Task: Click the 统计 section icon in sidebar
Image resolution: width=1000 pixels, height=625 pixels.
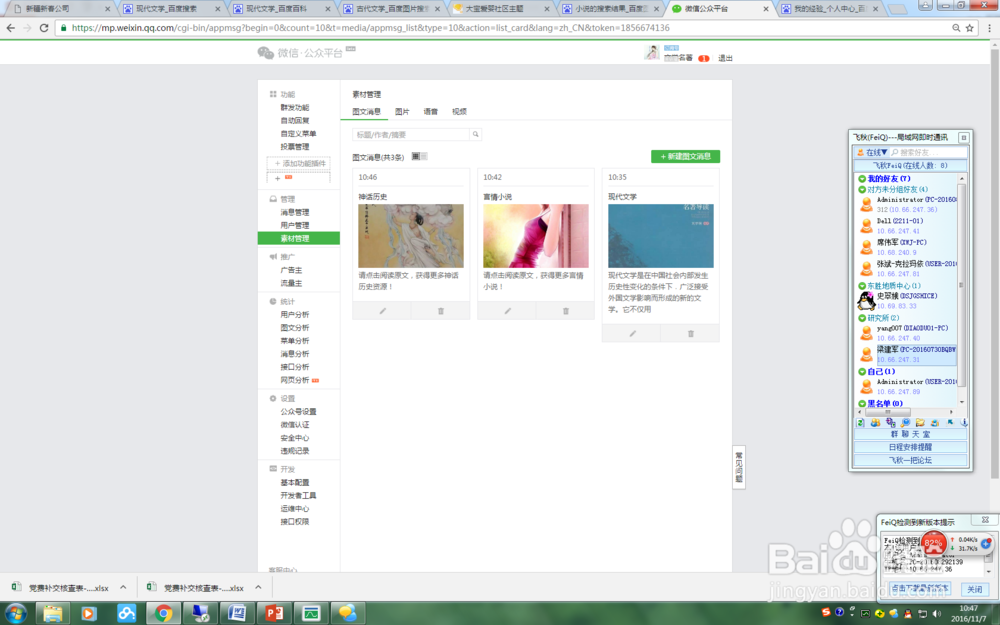Action: point(272,300)
